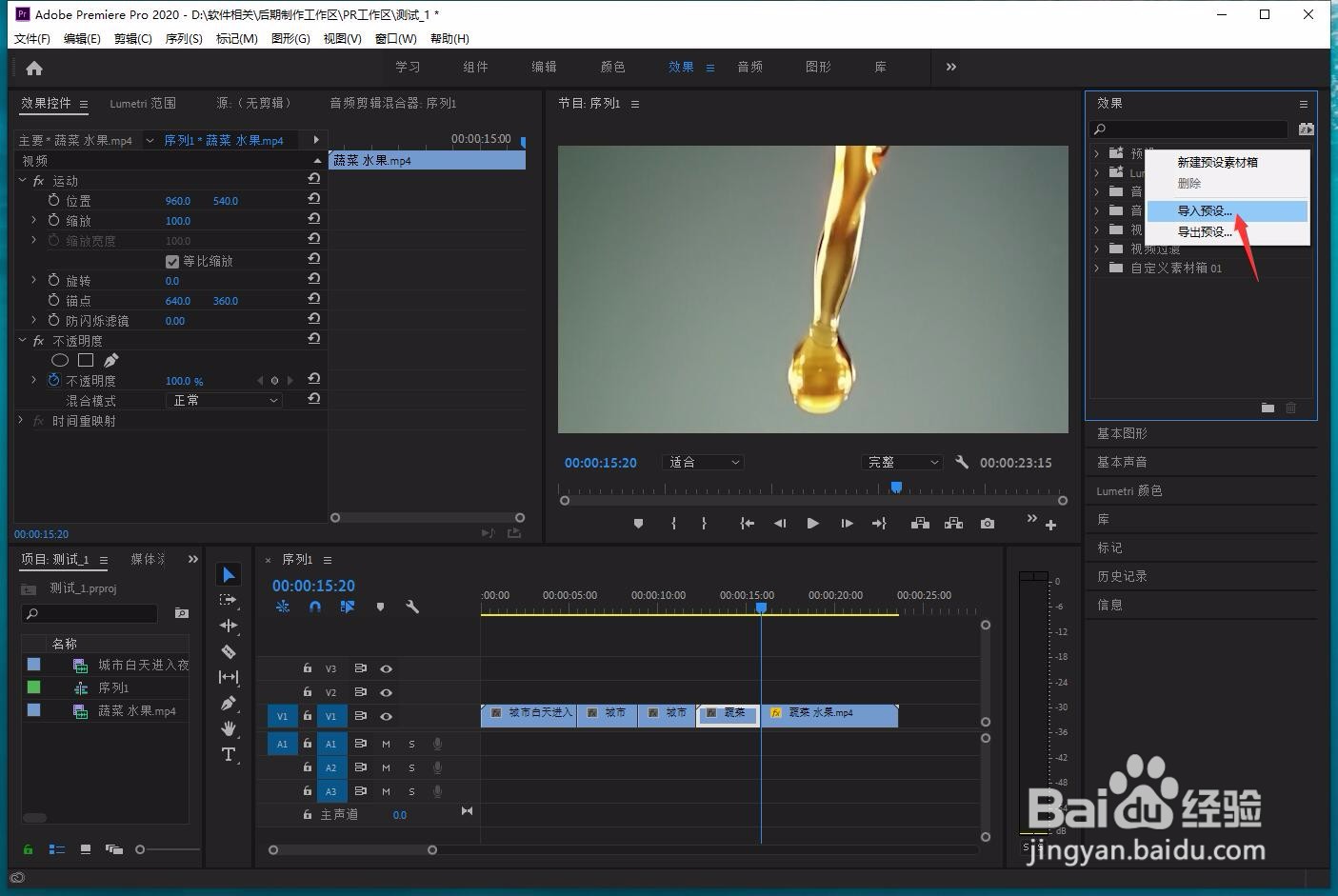
Task: Click the Lift button in program monitor
Action: coord(920,523)
